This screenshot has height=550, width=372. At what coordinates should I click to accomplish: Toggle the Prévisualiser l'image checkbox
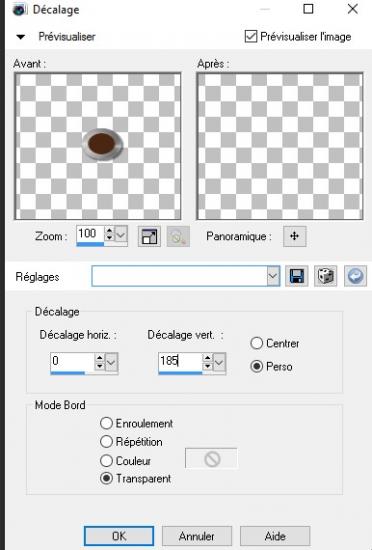tap(251, 36)
